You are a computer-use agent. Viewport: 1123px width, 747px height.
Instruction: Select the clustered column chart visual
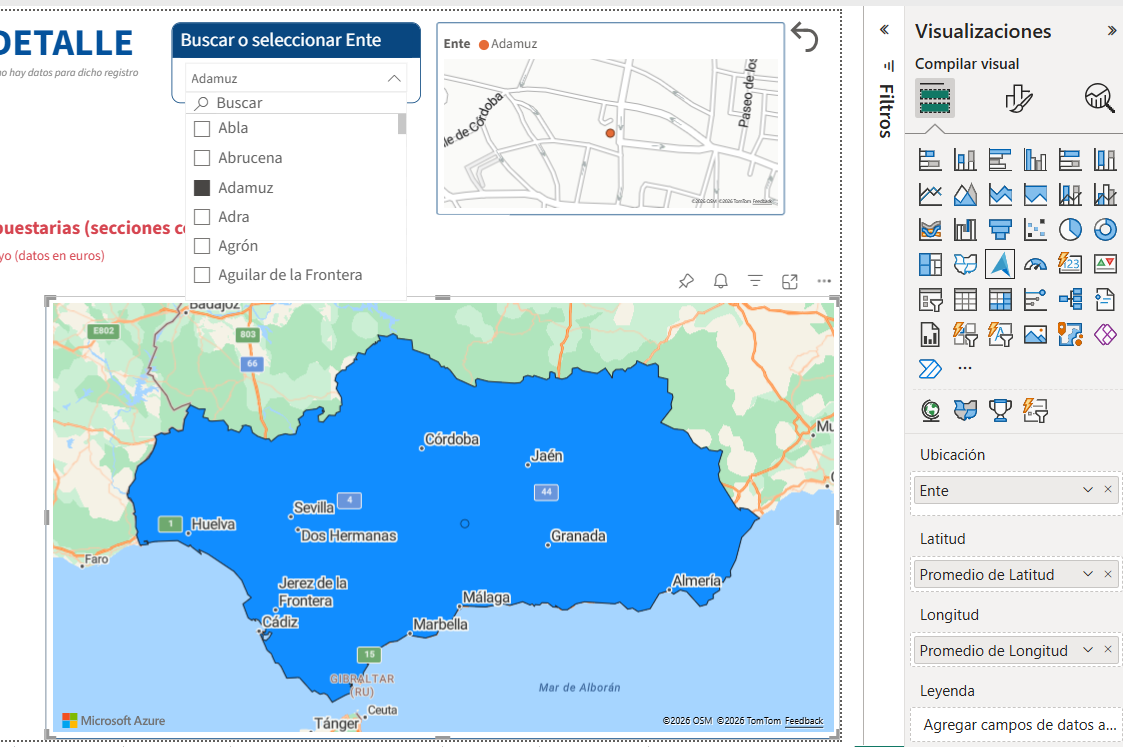(x=1035, y=159)
